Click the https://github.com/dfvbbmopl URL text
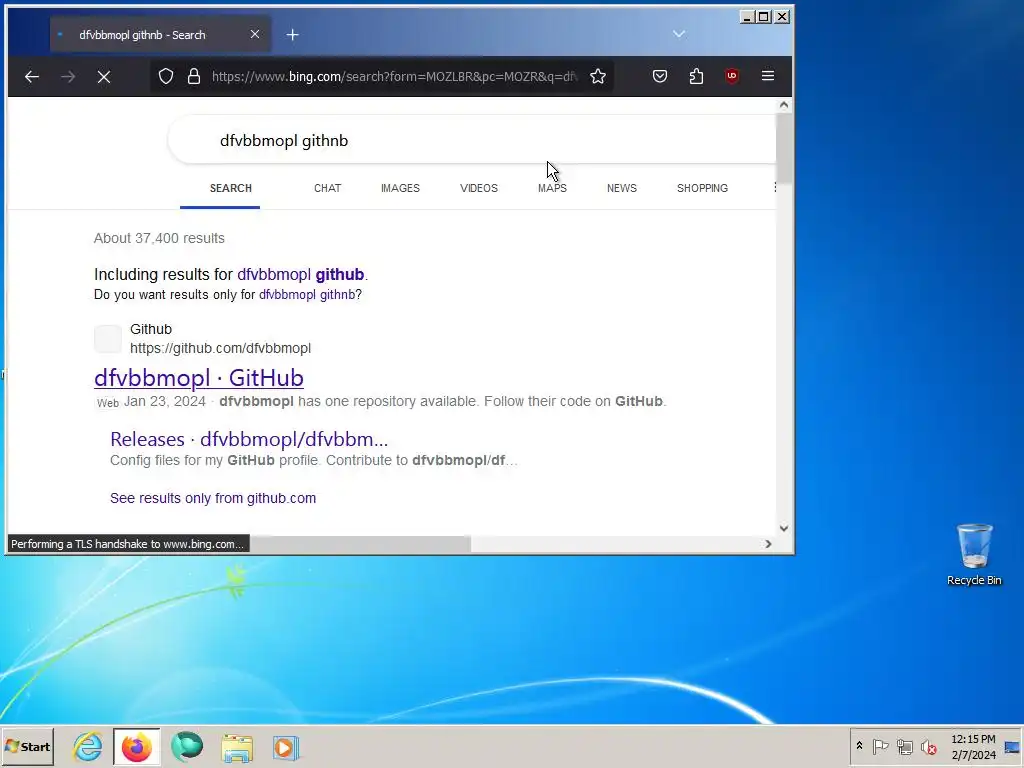Viewport: 1024px width, 768px height. (x=220, y=348)
